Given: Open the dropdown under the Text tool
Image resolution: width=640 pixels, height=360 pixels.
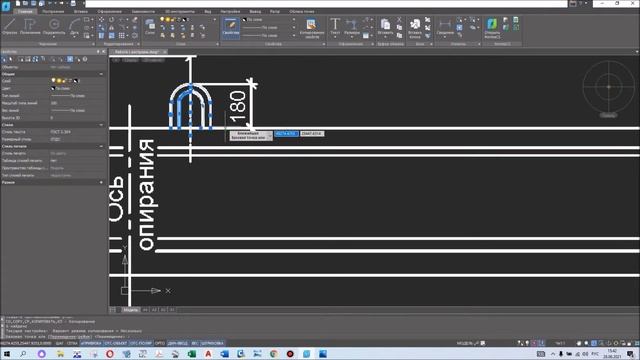Looking at the screenshot, I should point(335,37).
